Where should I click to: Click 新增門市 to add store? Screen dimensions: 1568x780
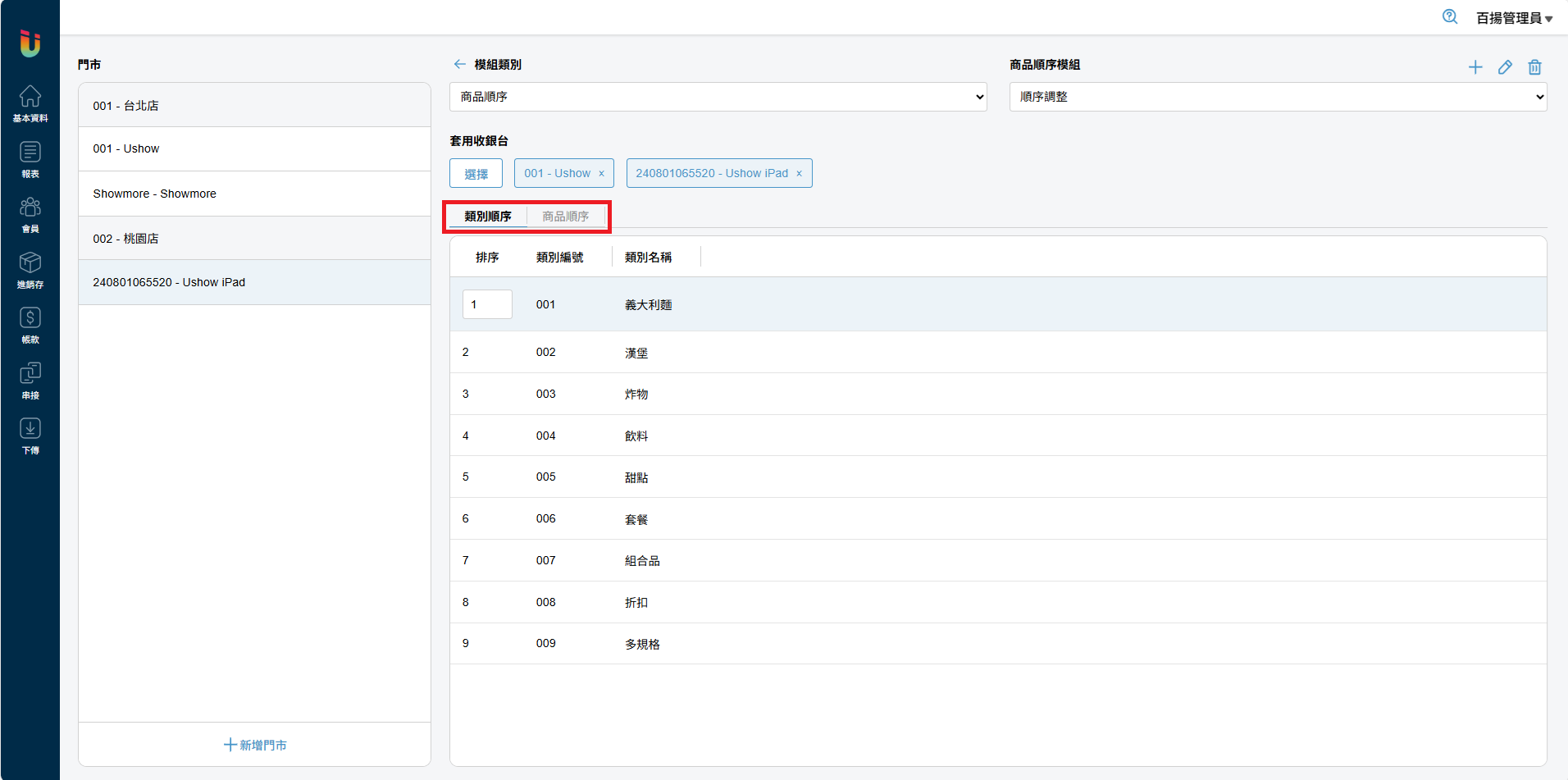pyautogui.click(x=255, y=745)
